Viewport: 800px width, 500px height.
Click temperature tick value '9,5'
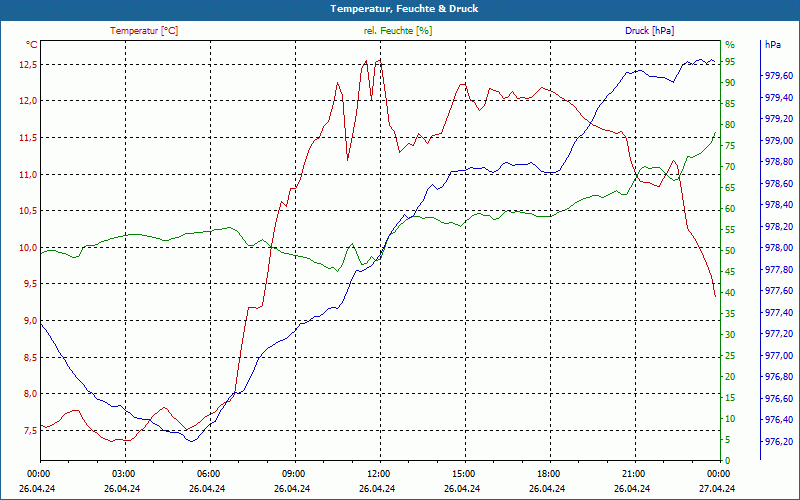30,284
